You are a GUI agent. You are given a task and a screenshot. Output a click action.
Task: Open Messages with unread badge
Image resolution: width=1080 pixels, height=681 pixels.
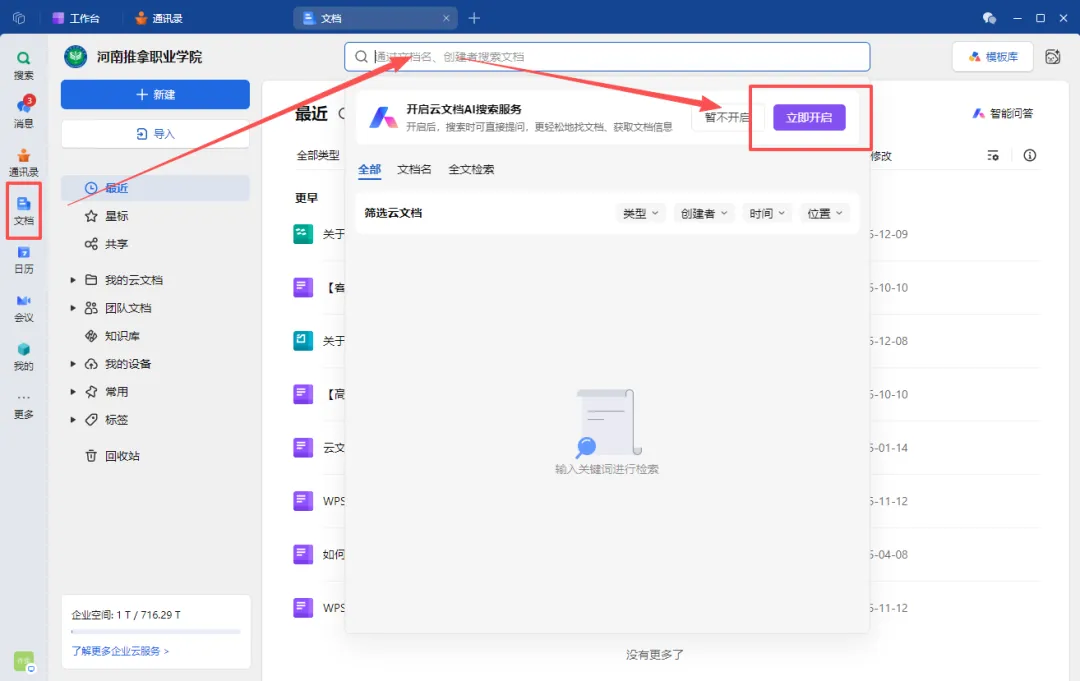(24, 112)
